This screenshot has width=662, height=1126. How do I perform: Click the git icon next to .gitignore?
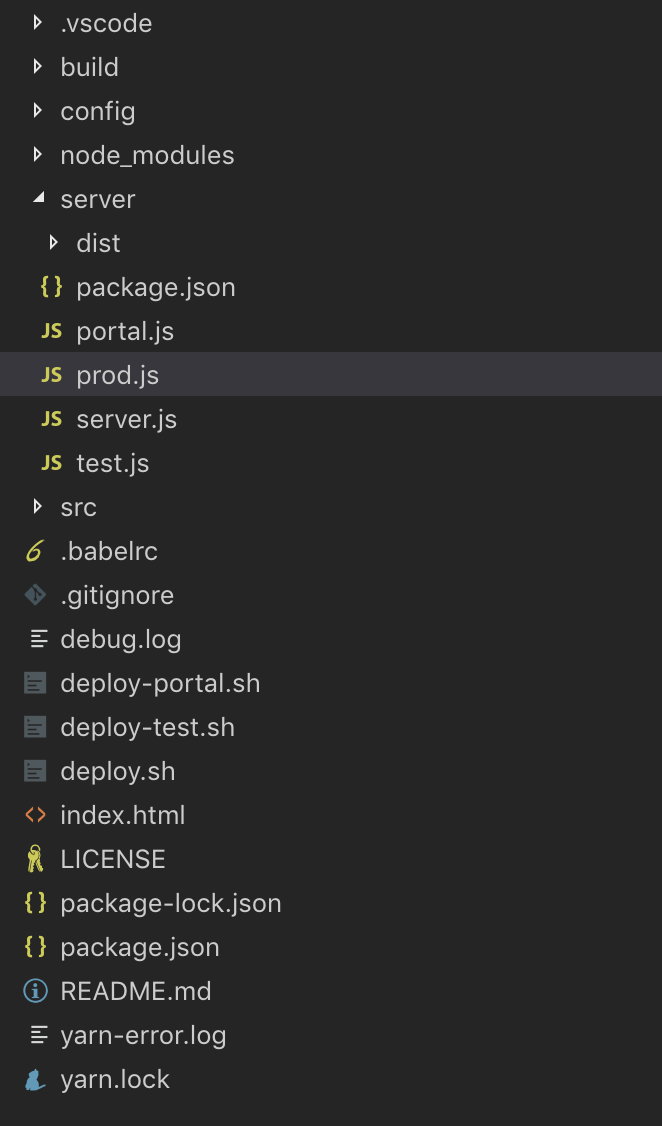click(35, 595)
